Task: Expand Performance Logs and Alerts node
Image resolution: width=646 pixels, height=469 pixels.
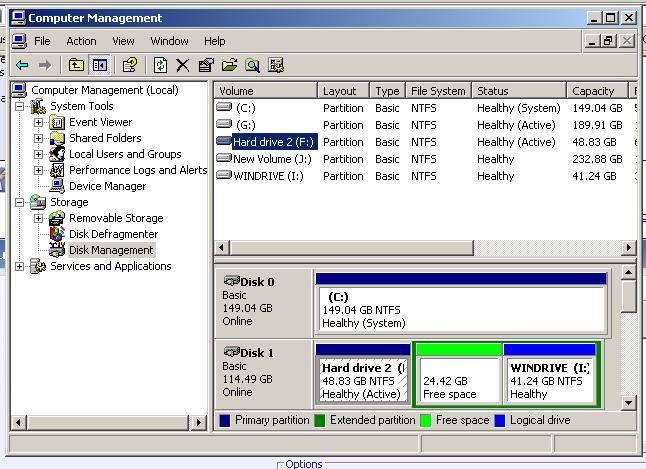Action: click(x=38, y=170)
